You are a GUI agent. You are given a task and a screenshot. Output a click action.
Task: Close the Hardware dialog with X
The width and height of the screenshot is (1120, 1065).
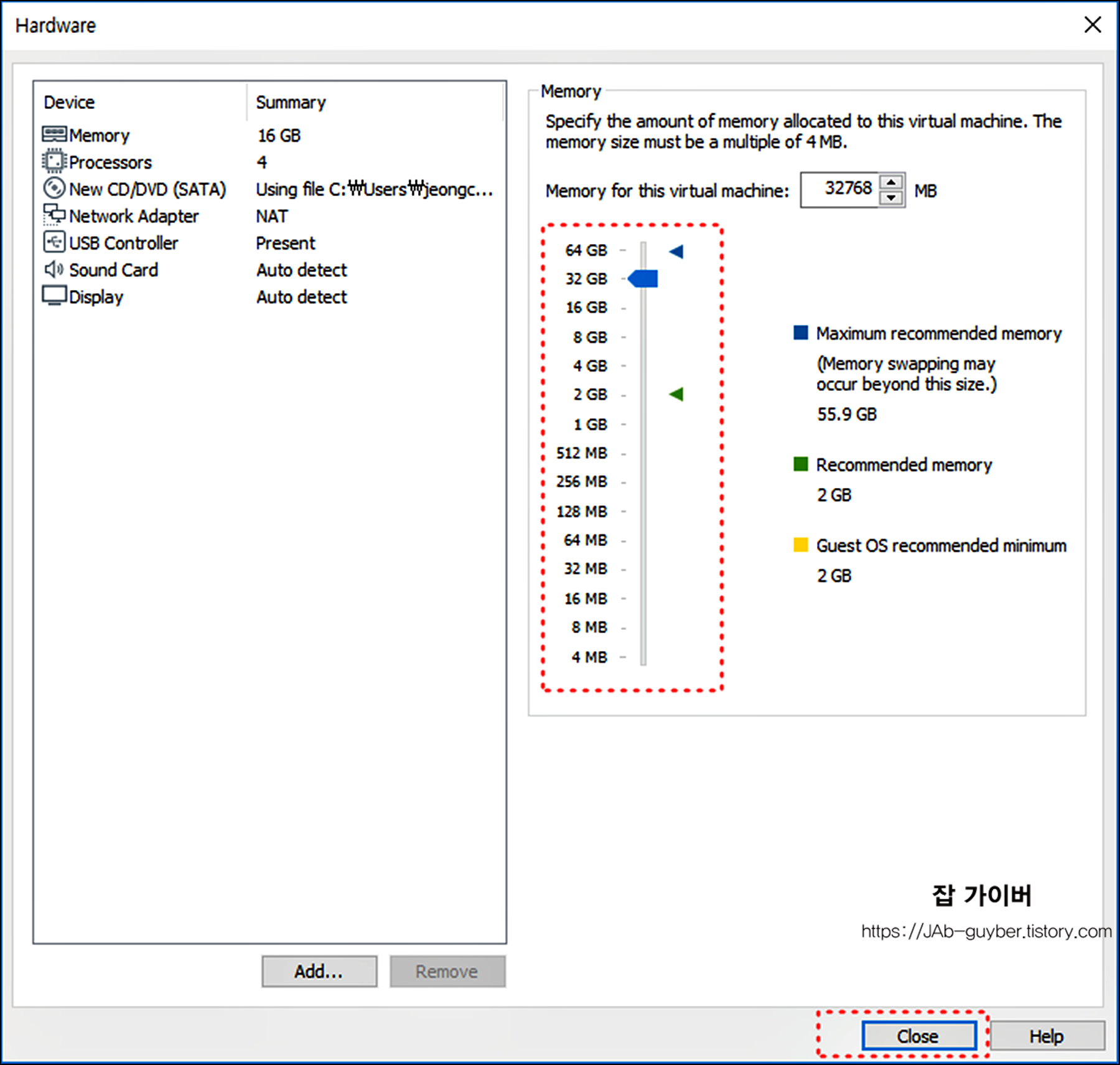pyautogui.click(x=1093, y=25)
